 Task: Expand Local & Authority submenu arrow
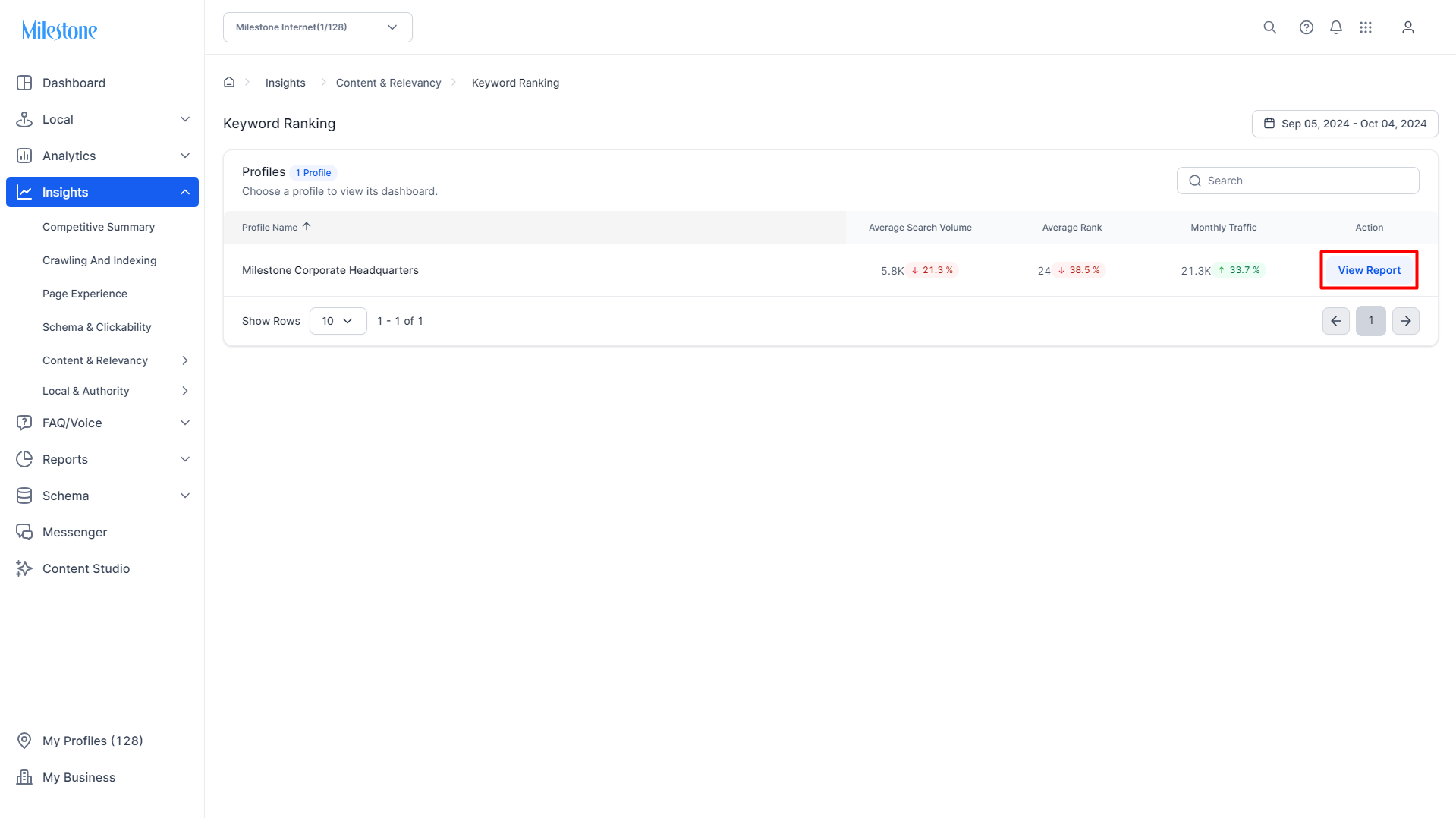pos(185,391)
